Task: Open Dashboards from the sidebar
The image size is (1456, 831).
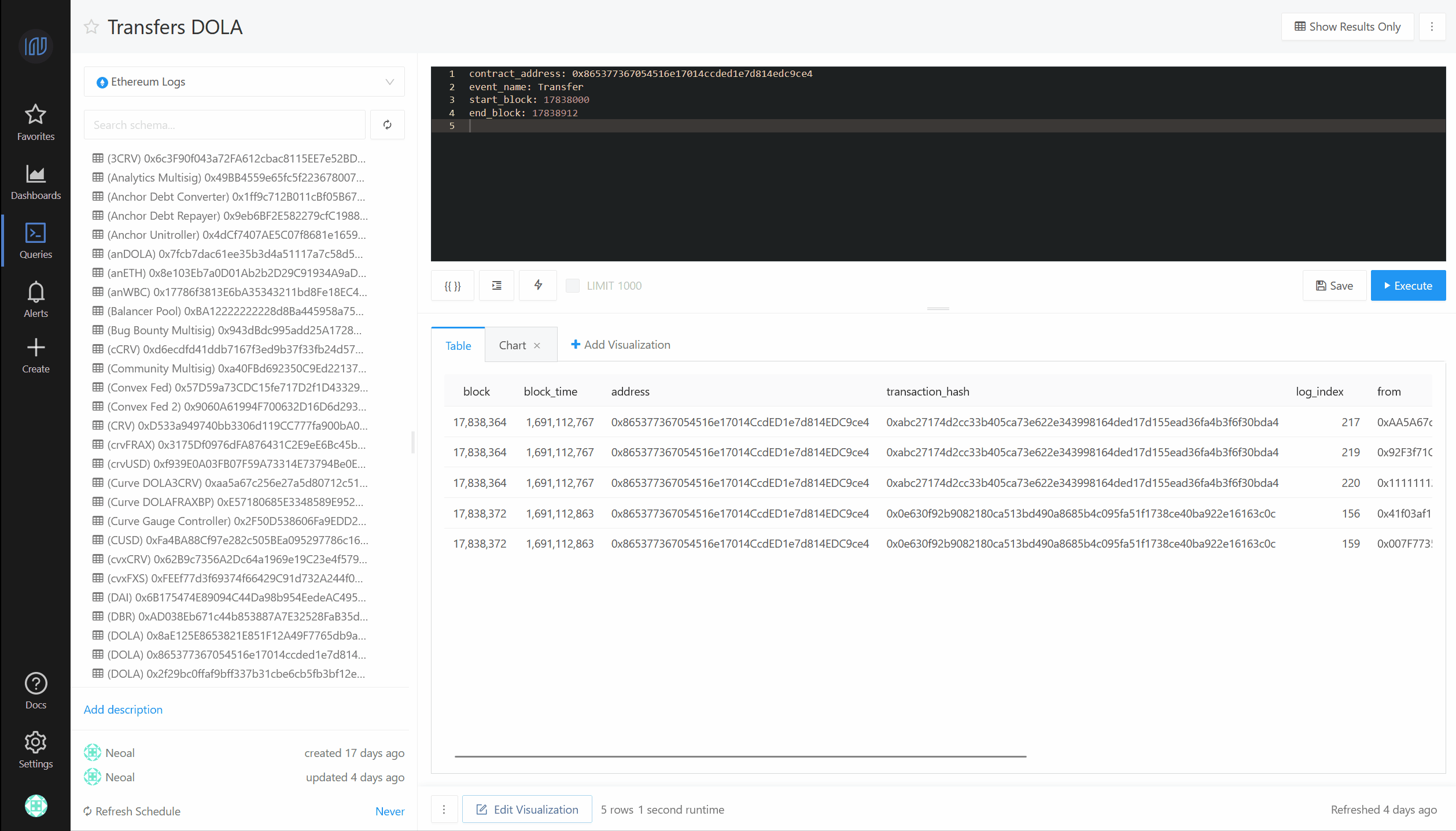Action: [x=35, y=182]
